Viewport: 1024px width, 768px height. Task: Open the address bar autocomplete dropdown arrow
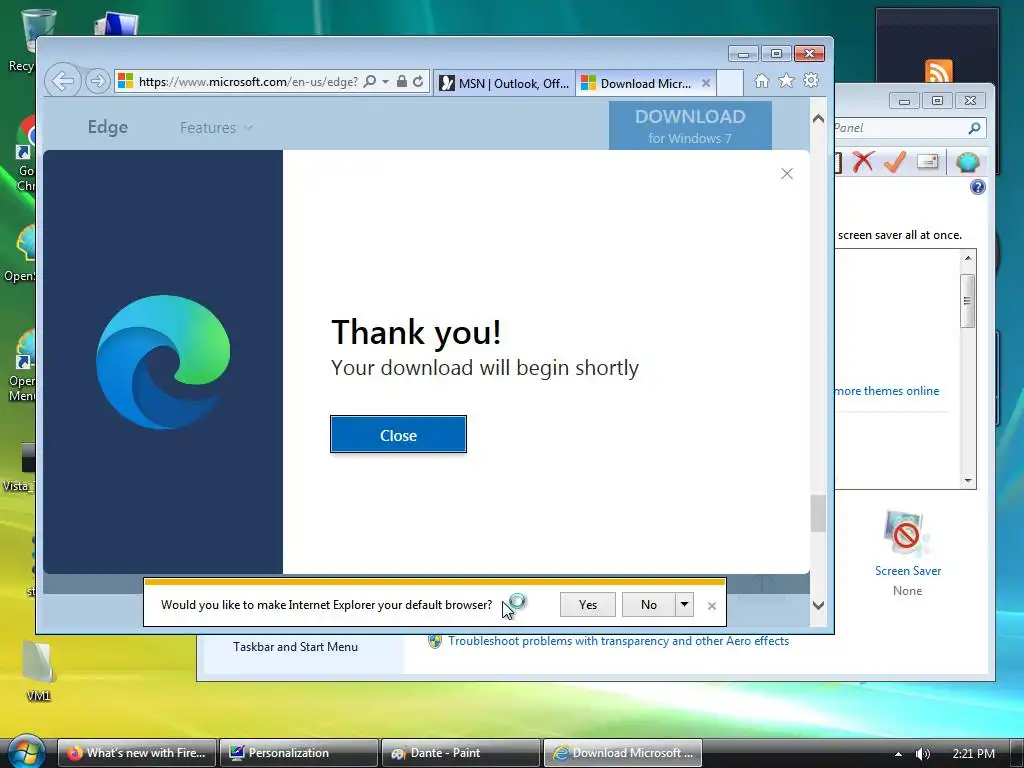(385, 81)
